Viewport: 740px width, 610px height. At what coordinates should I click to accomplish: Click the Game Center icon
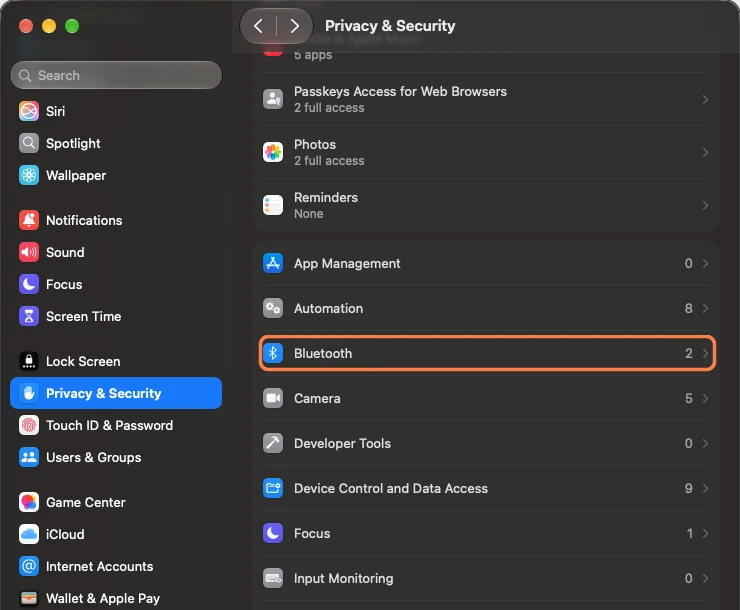pyautogui.click(x=29, y=502)
